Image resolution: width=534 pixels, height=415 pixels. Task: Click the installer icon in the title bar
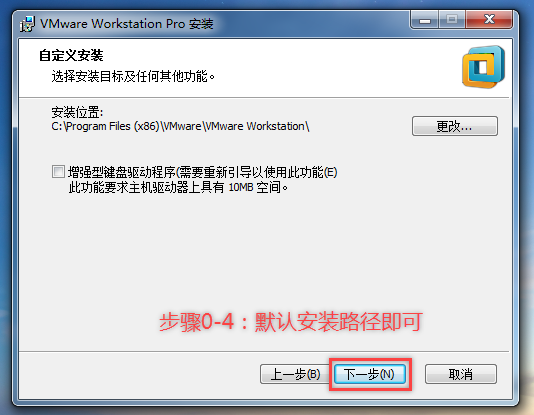[x=27, y=24]
